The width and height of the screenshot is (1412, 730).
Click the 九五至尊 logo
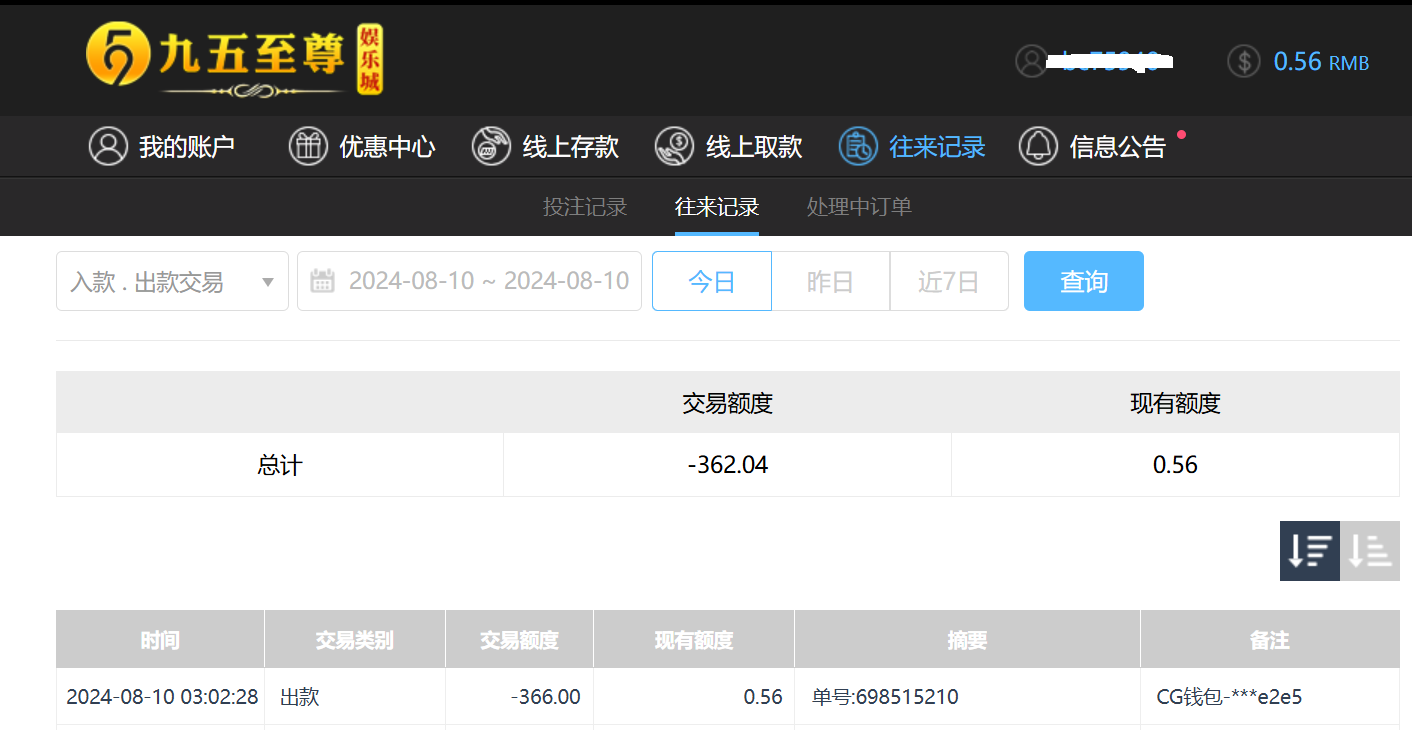tap(234, 59)
